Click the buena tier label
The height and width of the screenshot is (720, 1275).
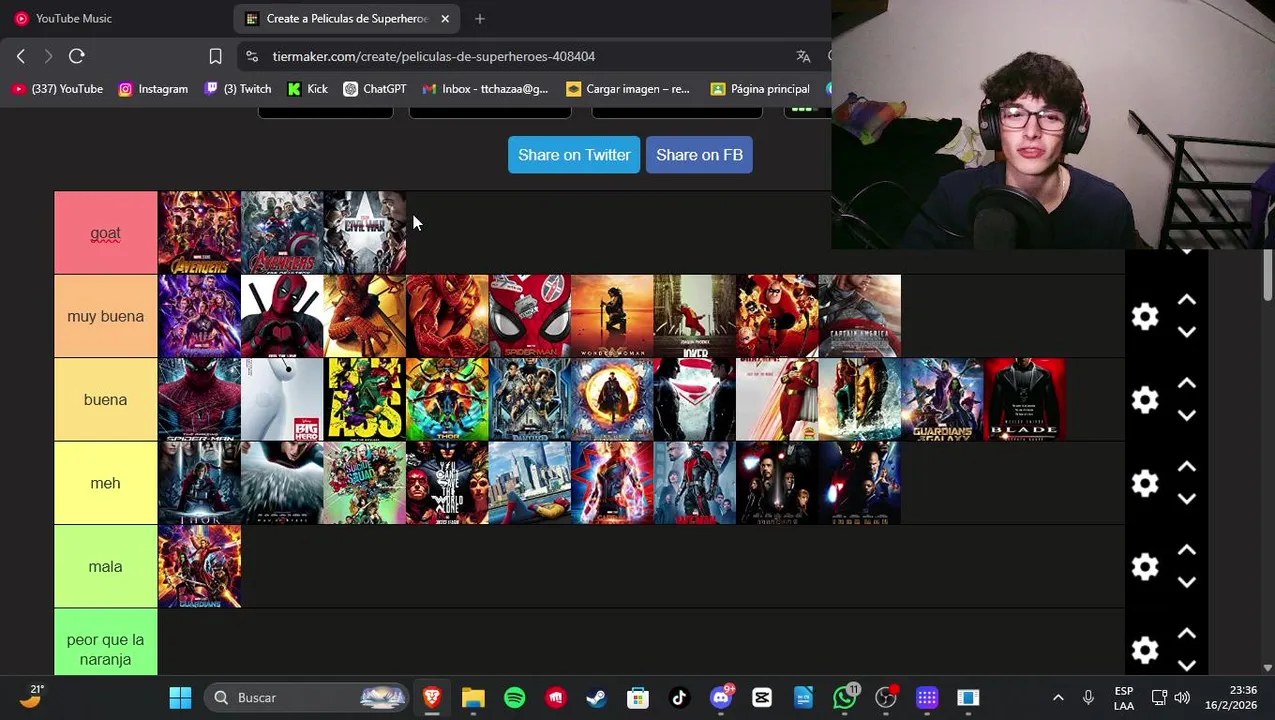click(105, 400)
